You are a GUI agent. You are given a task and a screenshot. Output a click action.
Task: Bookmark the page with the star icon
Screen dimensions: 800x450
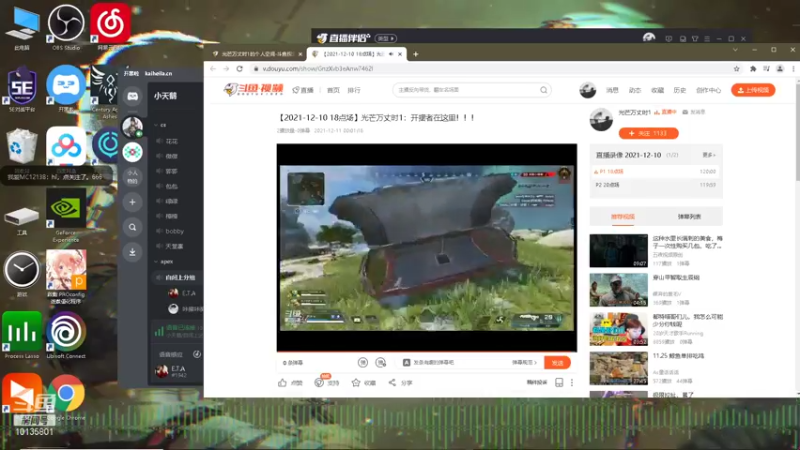736,68
